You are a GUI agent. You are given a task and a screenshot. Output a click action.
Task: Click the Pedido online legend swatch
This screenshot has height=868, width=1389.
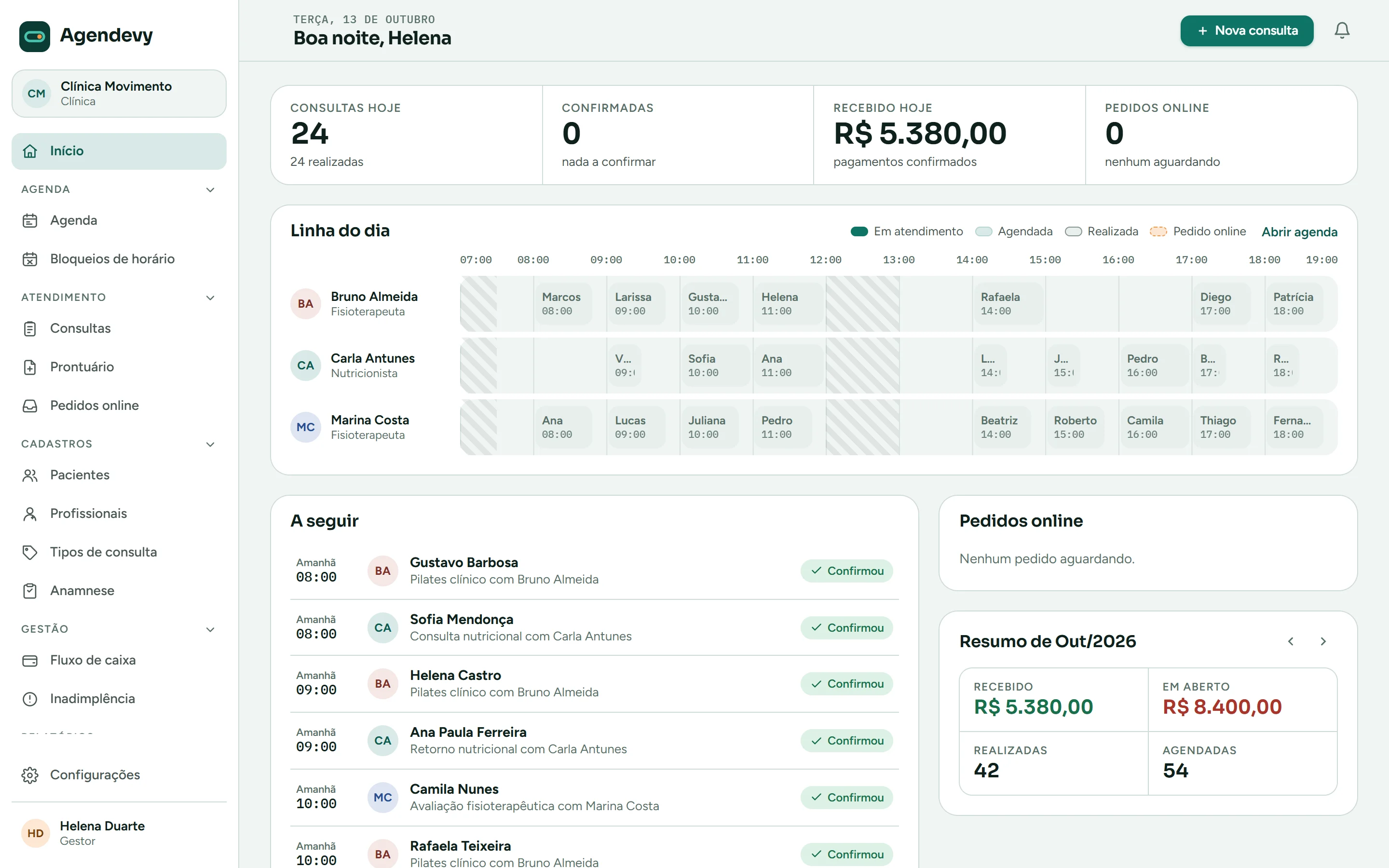pyautogui.click(x=1158, y=231)
